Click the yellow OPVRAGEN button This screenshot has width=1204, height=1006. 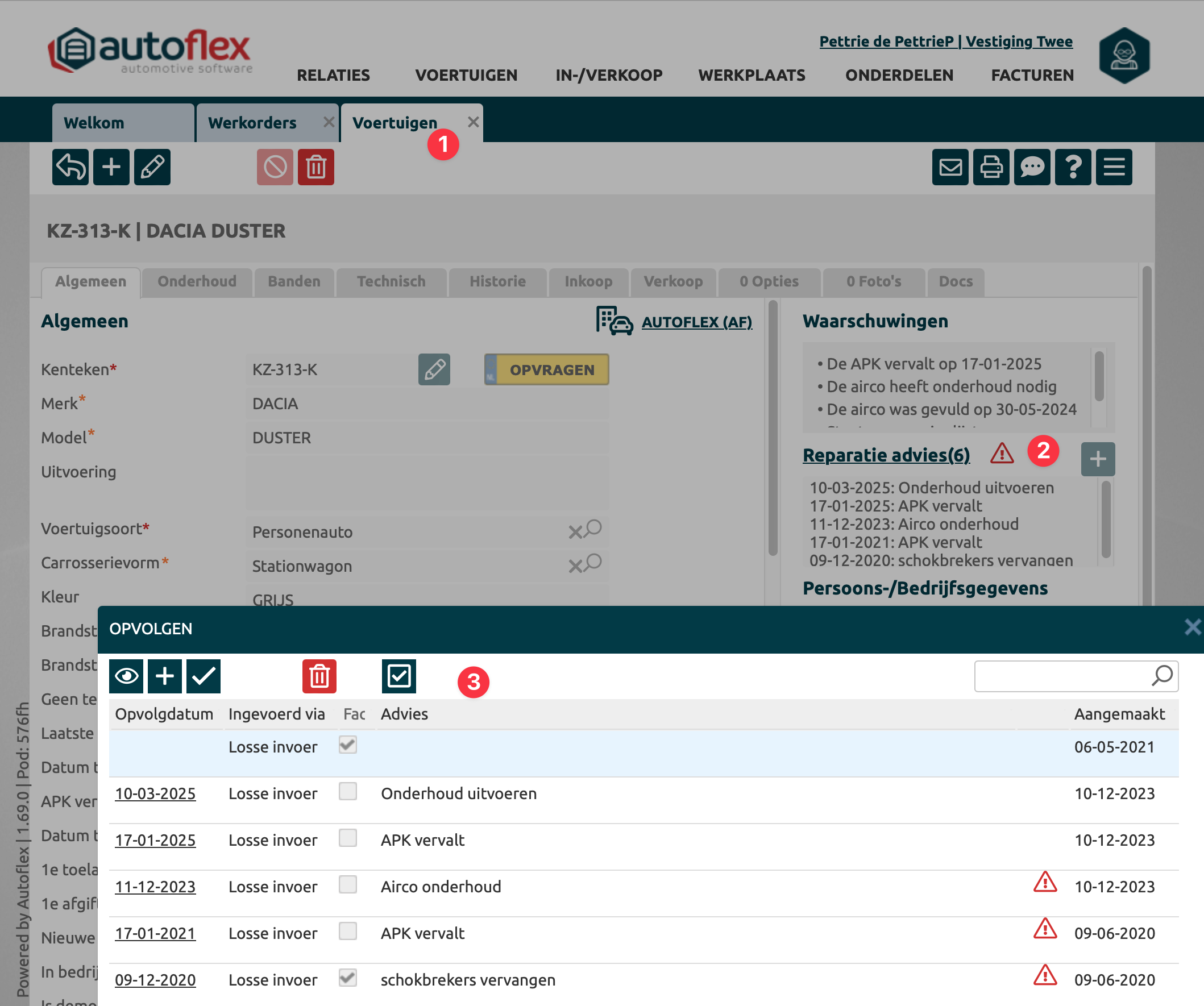click(551, 370)
